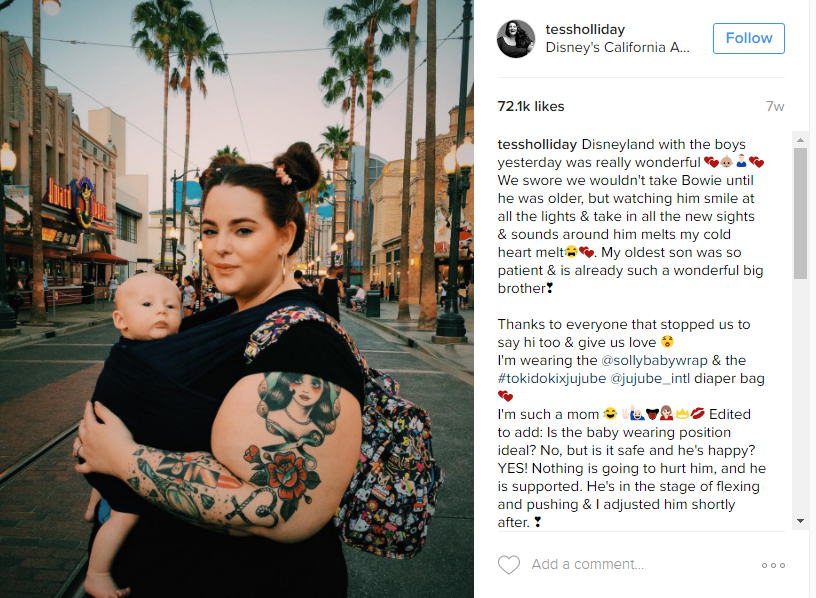Click the crown emoji in caption
The width and height of the screenshot is (816, 598).
point(682,414)
